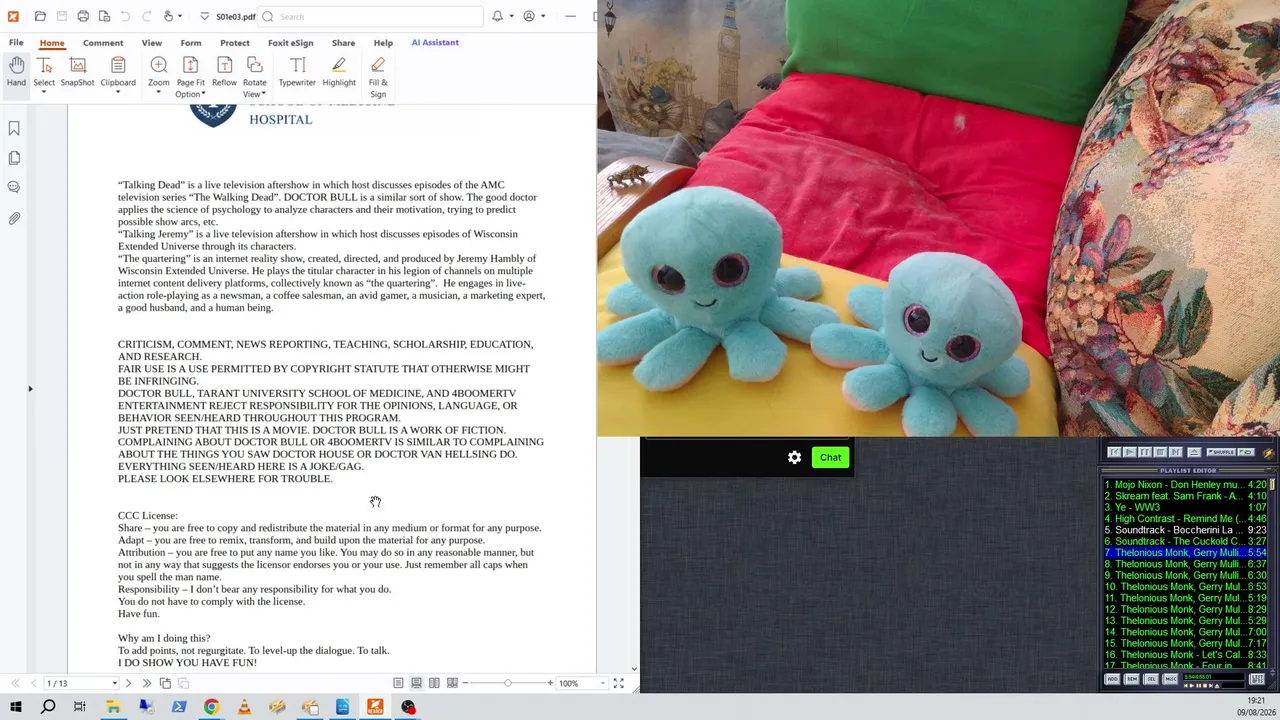This screenshot has height=720, width=1280.
Task: Click Winamp Play button
Action: 1130,452
